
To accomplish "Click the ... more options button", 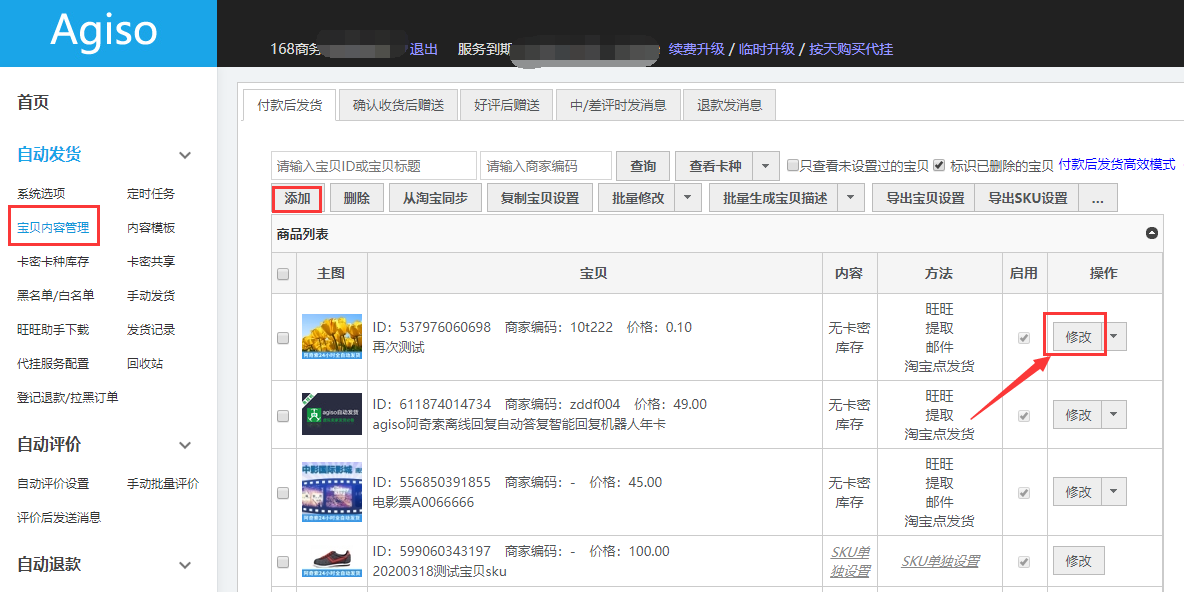I will [x=1098, y=199].
